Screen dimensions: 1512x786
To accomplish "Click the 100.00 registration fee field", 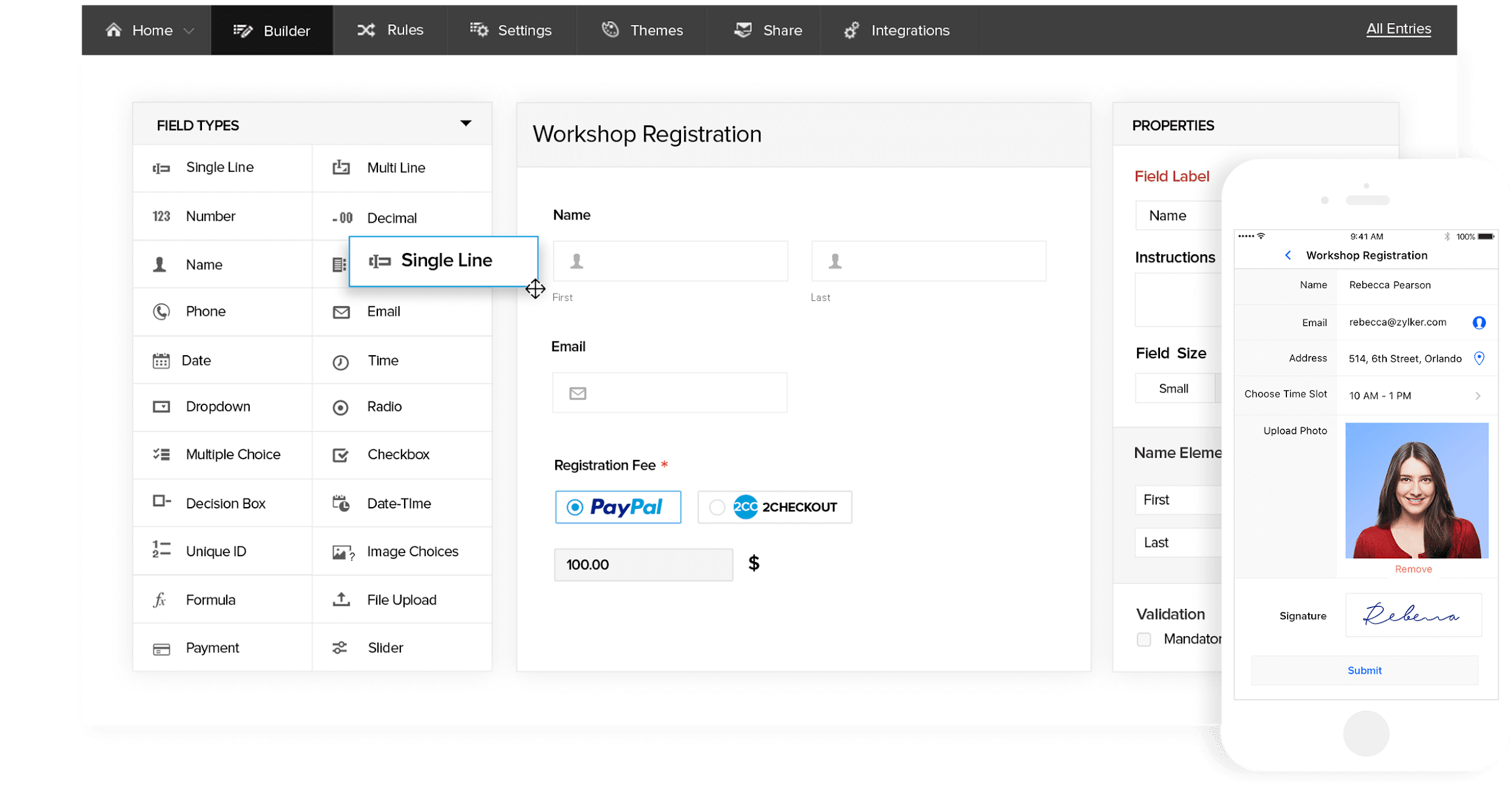I will pos(643,564).
